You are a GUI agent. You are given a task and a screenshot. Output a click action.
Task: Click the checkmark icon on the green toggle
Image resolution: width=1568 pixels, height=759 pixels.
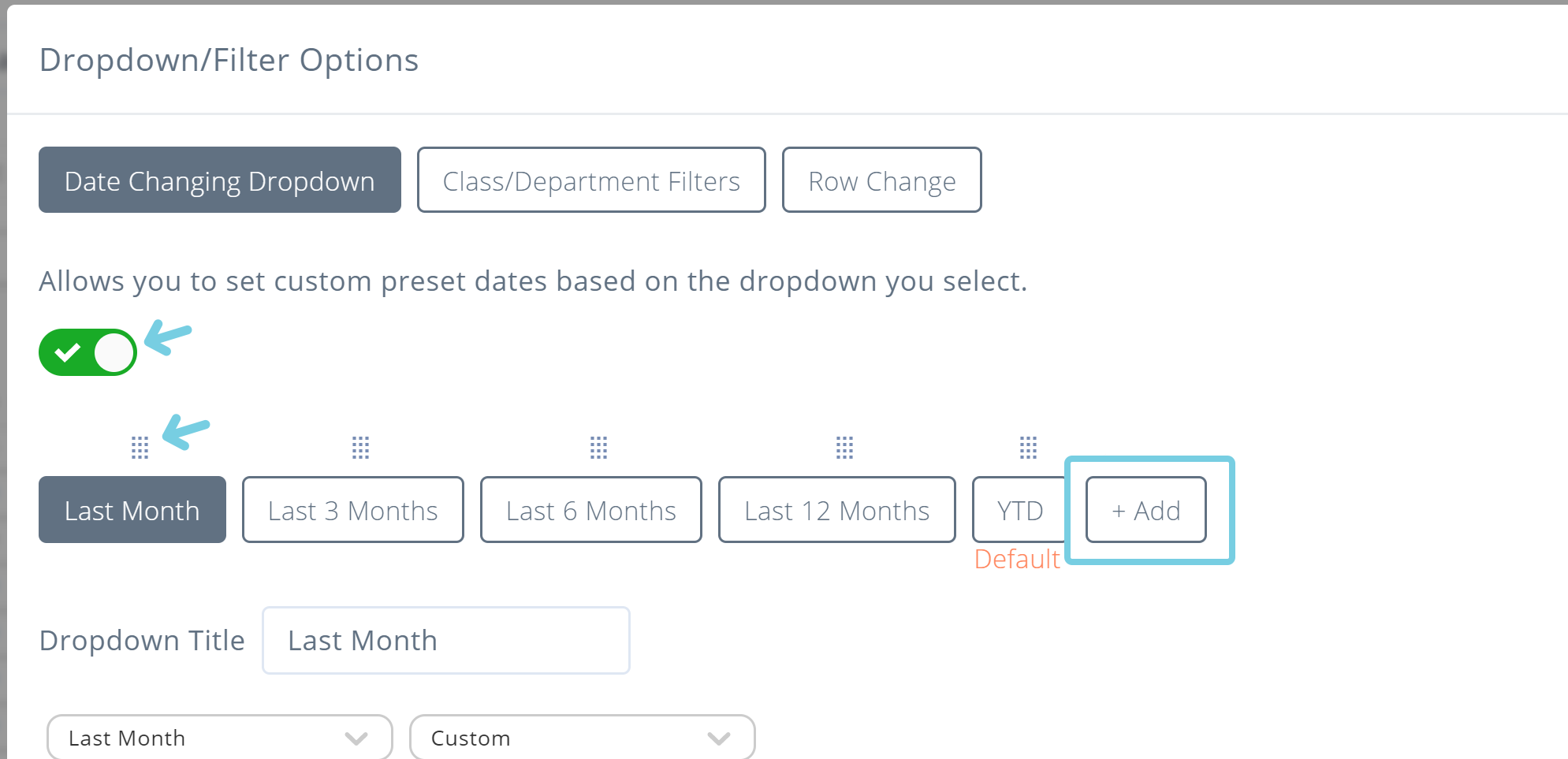point(67,352)
